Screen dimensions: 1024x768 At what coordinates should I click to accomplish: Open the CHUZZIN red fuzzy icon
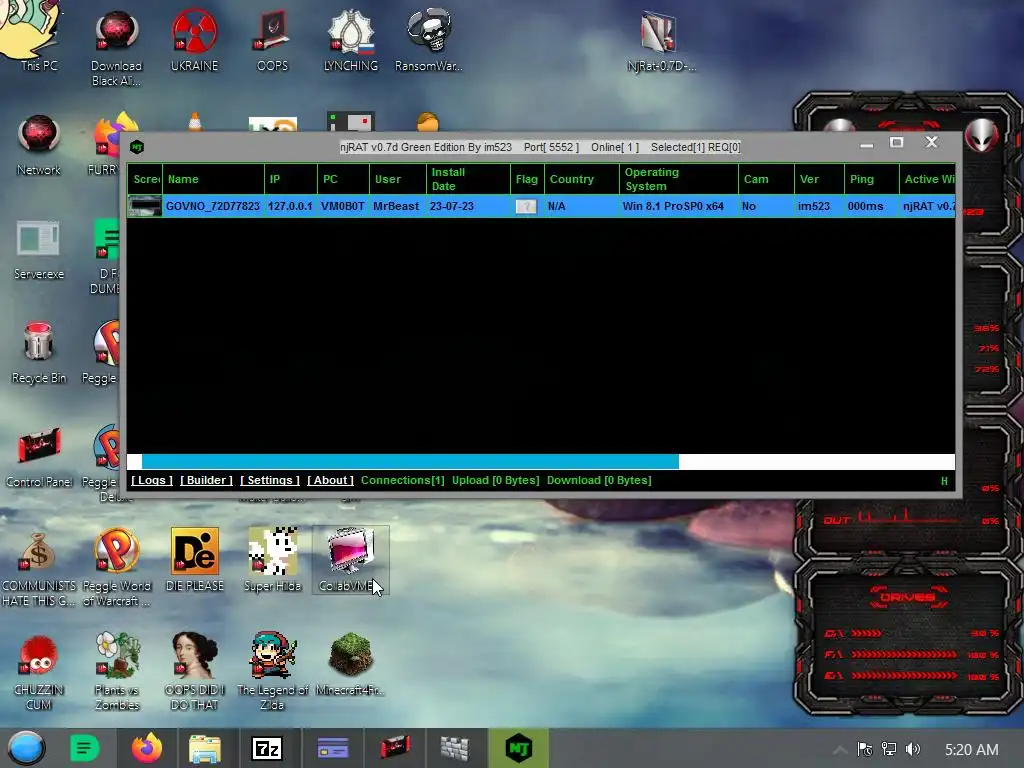pyautogui.click(x=39, y=673)
